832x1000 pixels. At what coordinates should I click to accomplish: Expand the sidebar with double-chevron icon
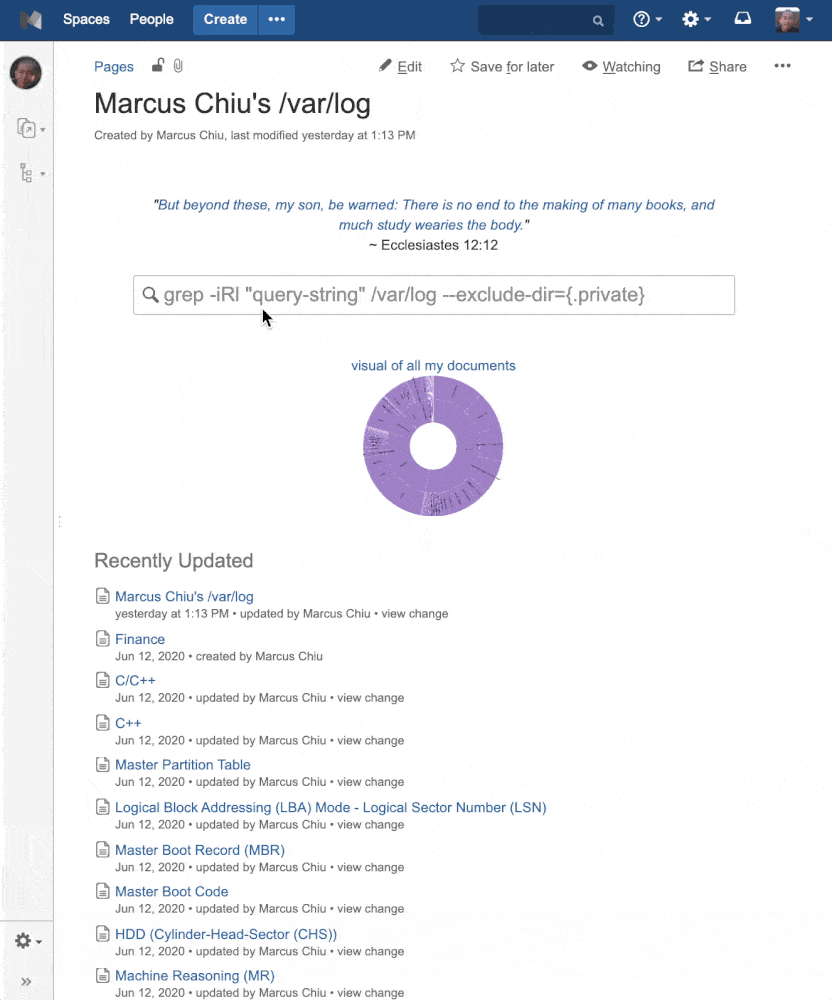[26, 982]
